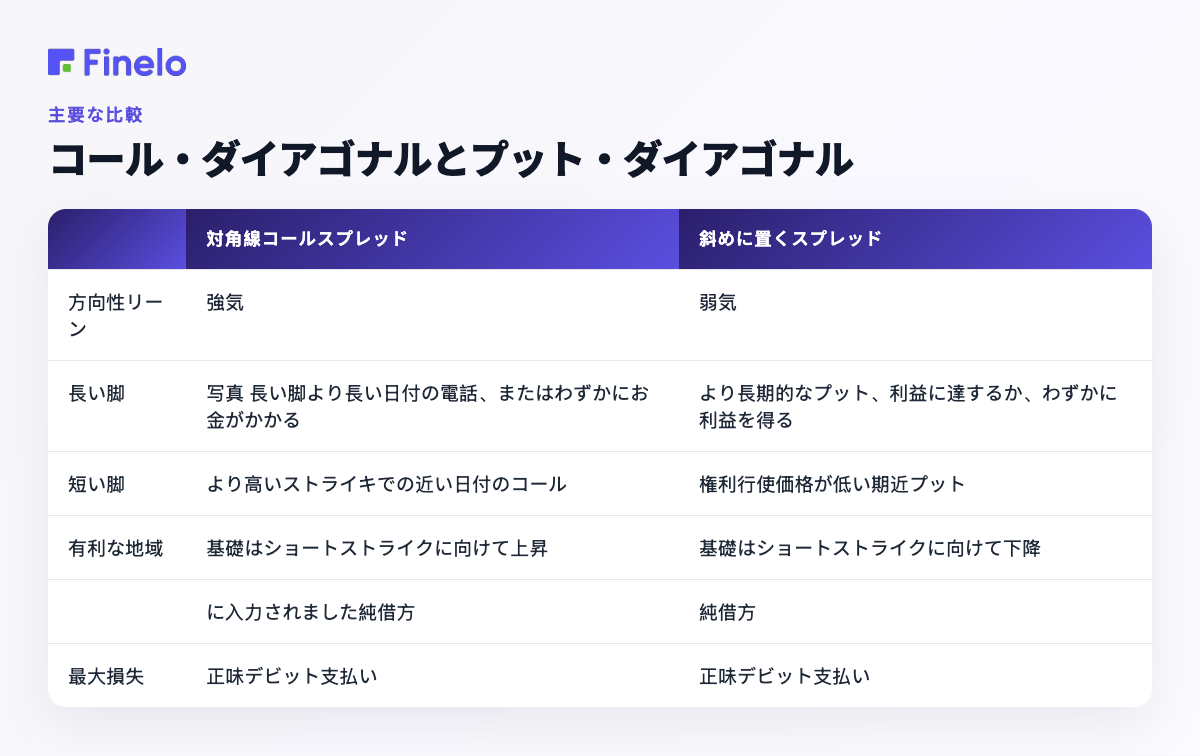Select the 最大損失 row label

105,676
